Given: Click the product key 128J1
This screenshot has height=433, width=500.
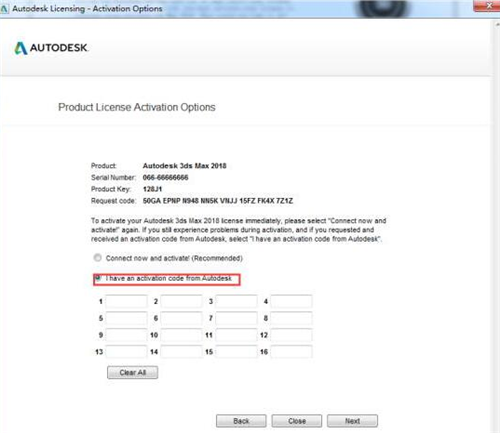Looking at the screenshot, I should click(152, 189).
